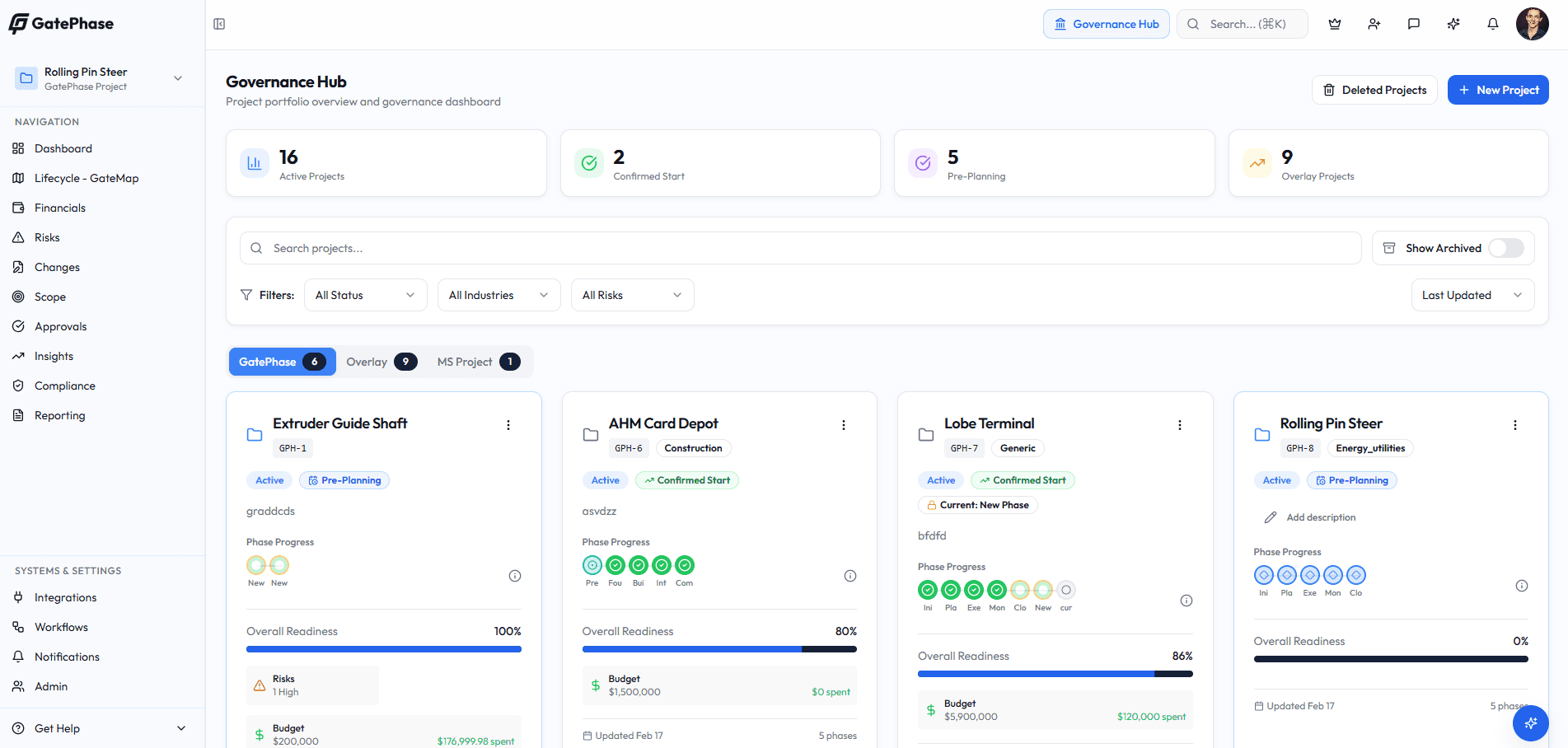Show phase info for Rolling Pin Steer
This screenshot has width=1568, height=748.
click(x=1522, y=586)
